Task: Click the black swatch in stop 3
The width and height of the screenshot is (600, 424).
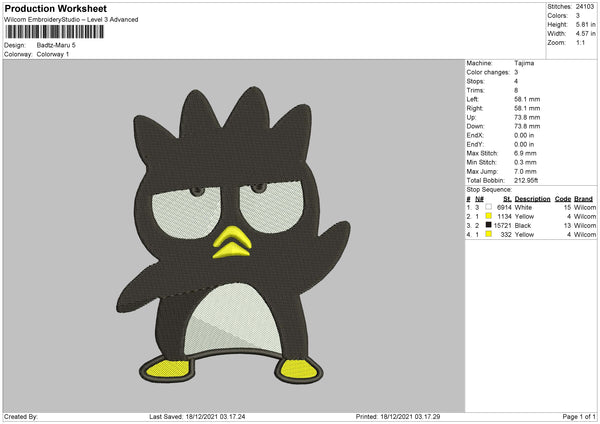Action: pos(489,225)
